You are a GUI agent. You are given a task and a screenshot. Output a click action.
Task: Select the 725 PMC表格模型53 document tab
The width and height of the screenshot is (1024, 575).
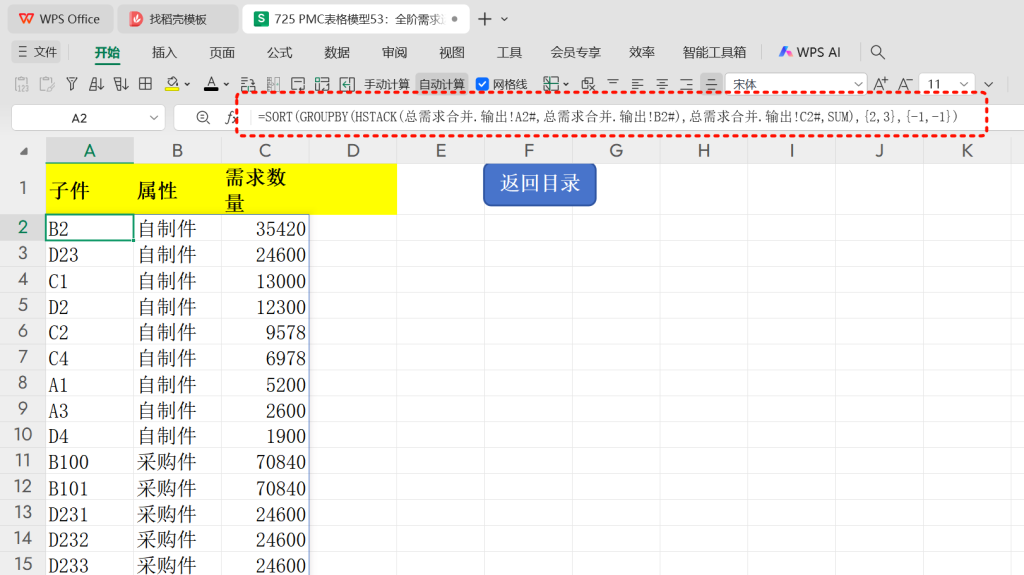point(356,19)
